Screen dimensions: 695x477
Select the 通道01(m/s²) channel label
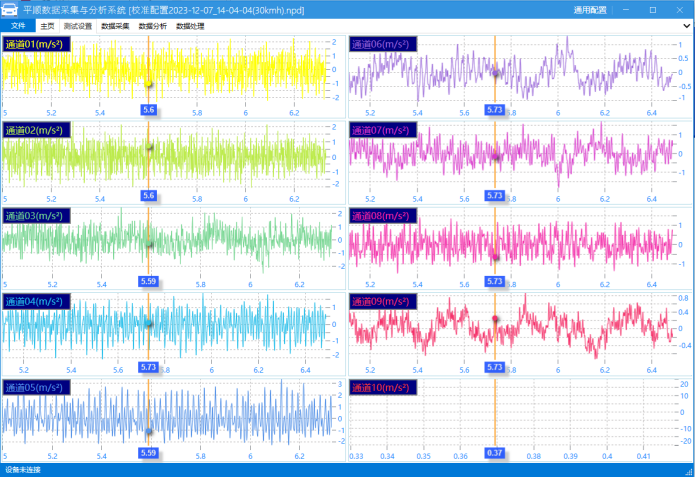tap(35, 44)
